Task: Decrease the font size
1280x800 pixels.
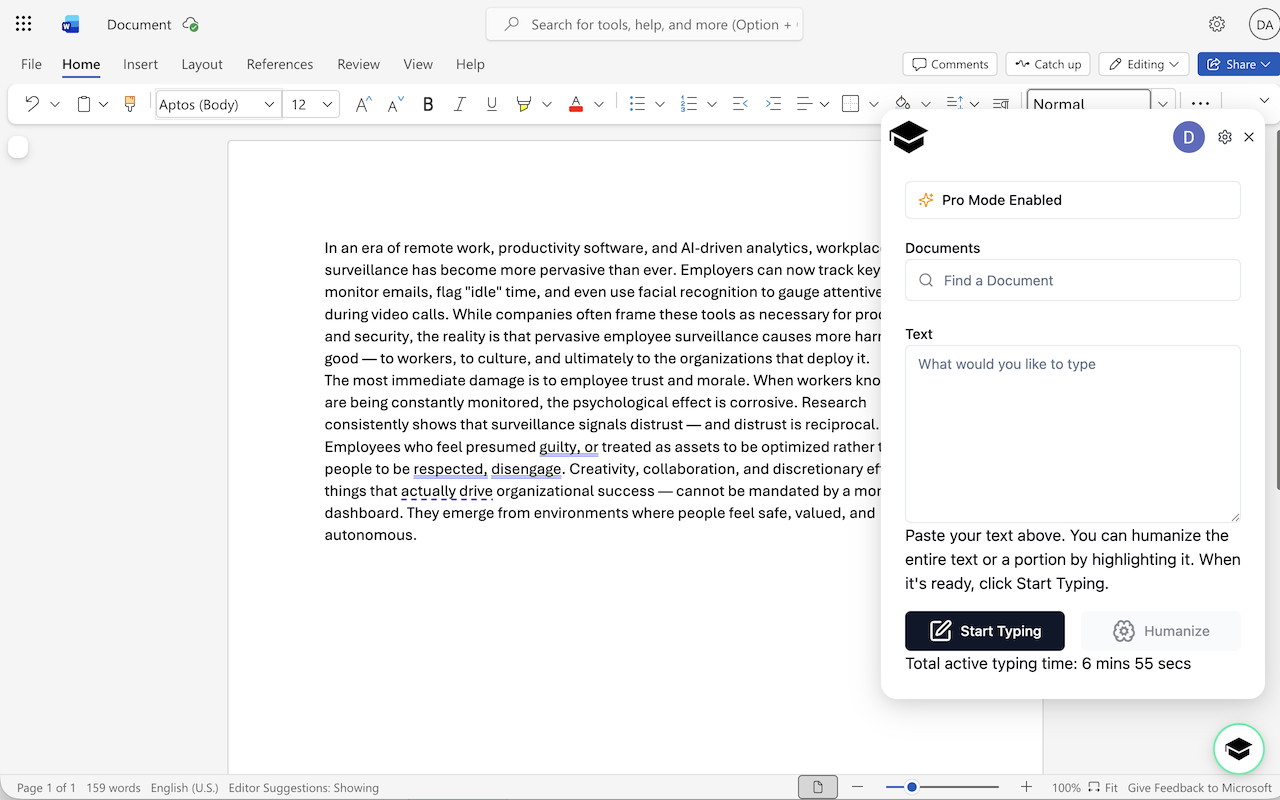Action: (x=396, y=104)
